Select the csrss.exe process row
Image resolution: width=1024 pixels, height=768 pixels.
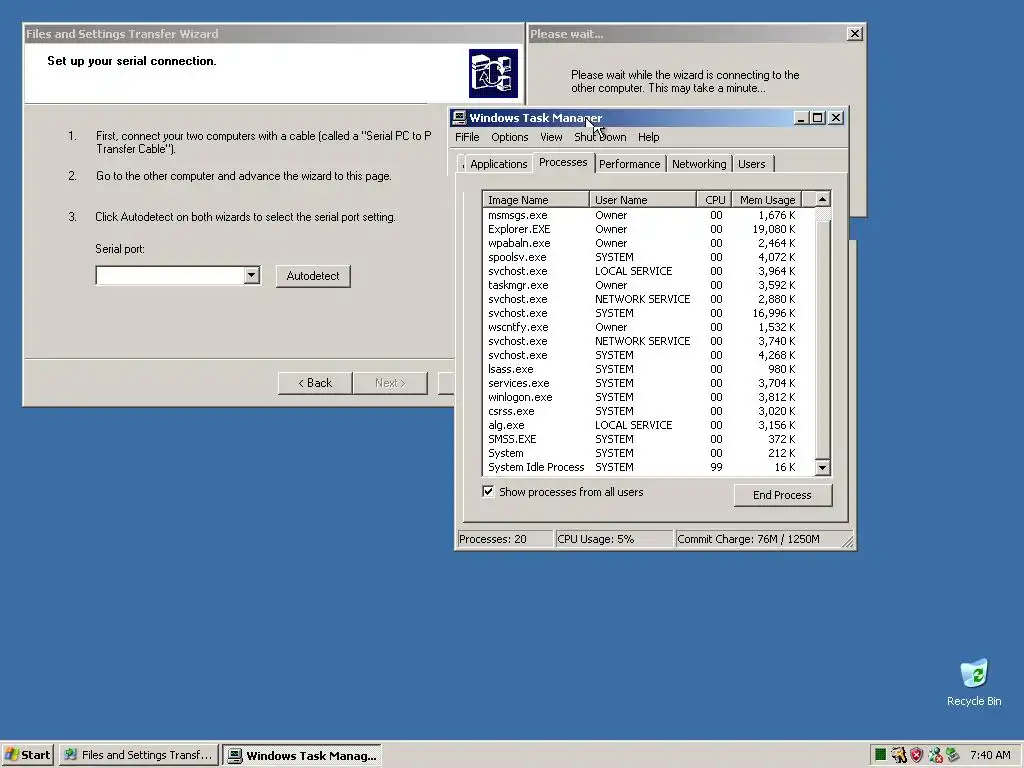click(648, 411)
